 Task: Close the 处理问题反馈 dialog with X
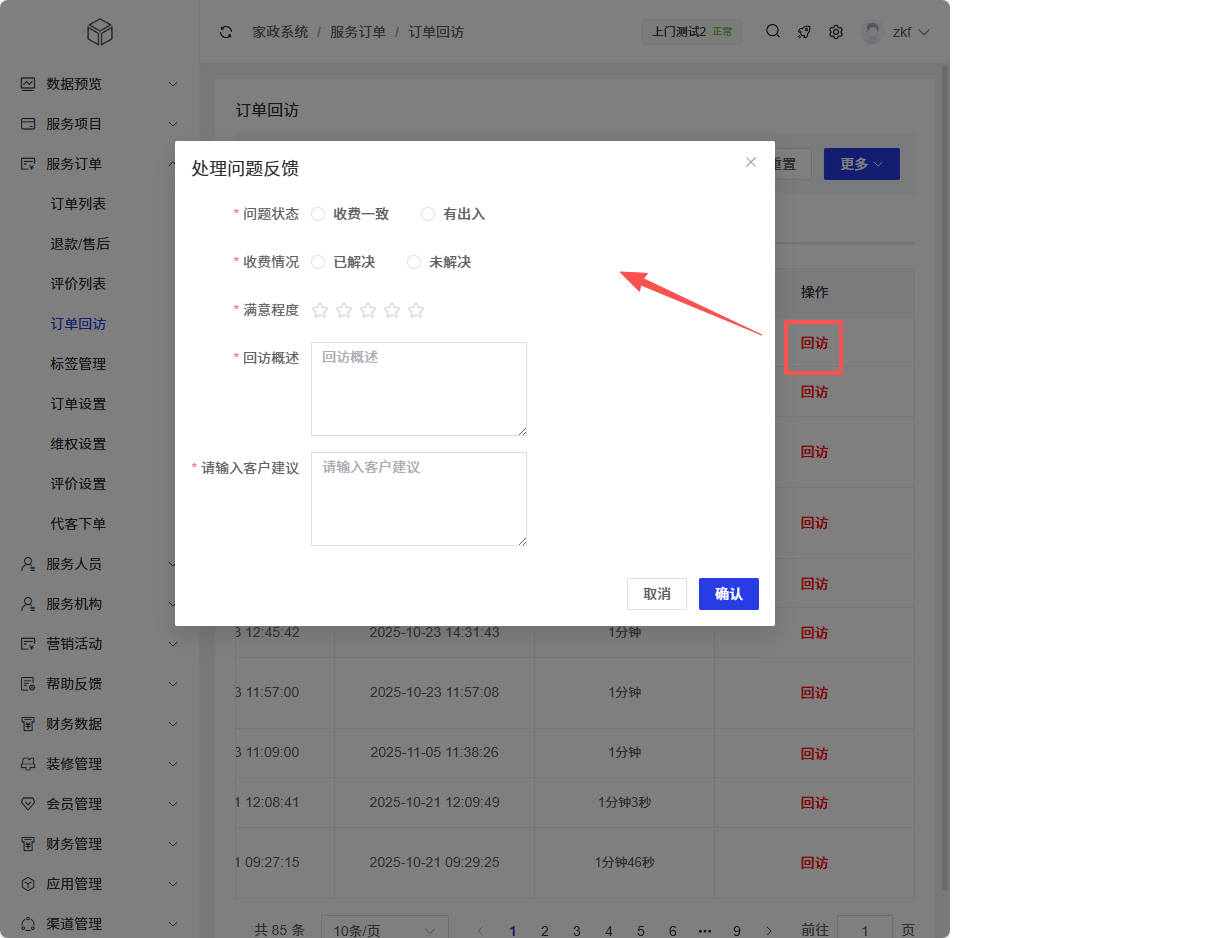coord(751,162)
